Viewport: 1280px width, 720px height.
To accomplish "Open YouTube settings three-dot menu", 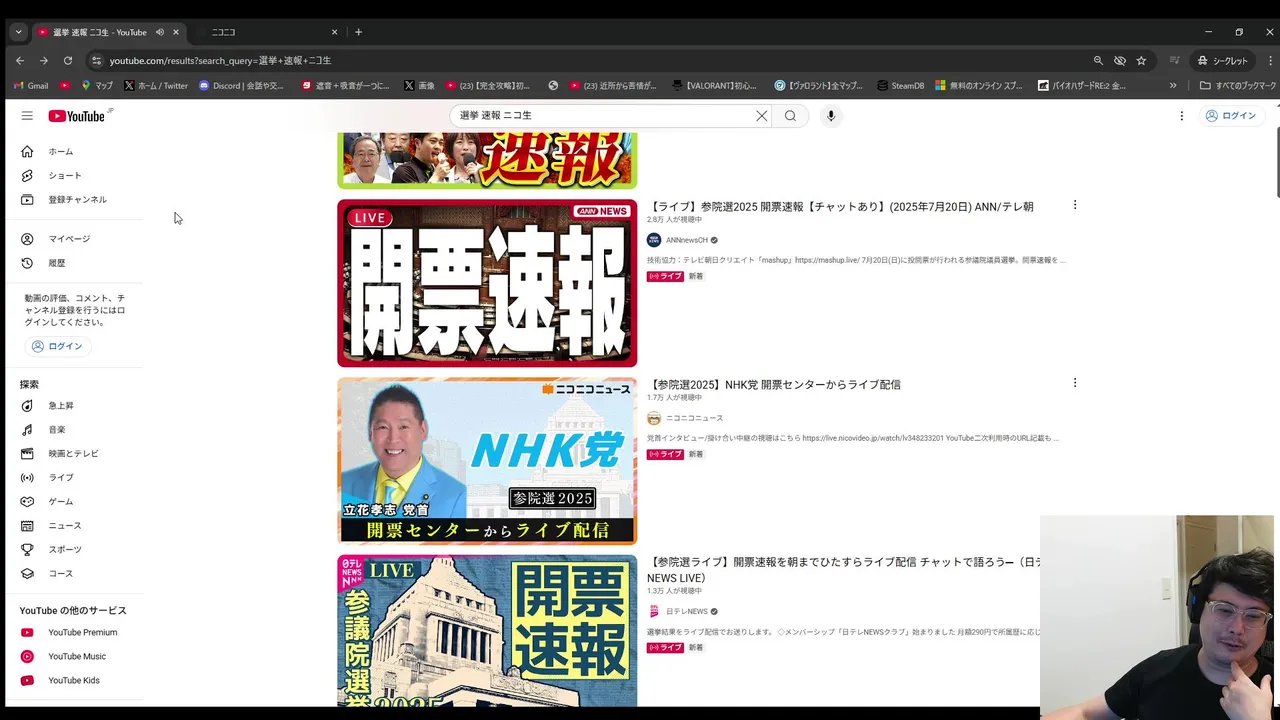I will pyautogui.click(x=1181, y=116).
